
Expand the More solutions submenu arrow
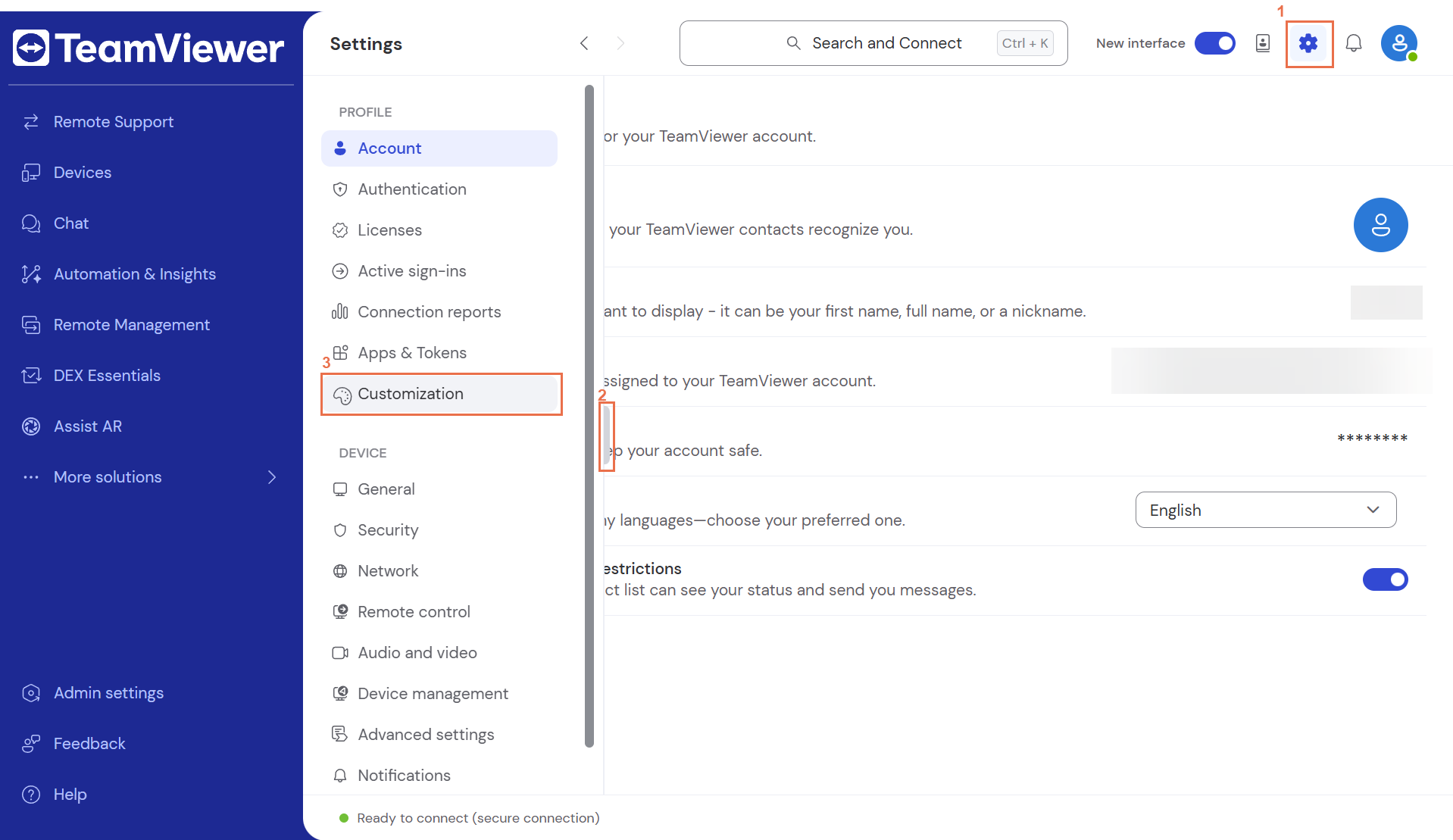[x=272, y=477]
